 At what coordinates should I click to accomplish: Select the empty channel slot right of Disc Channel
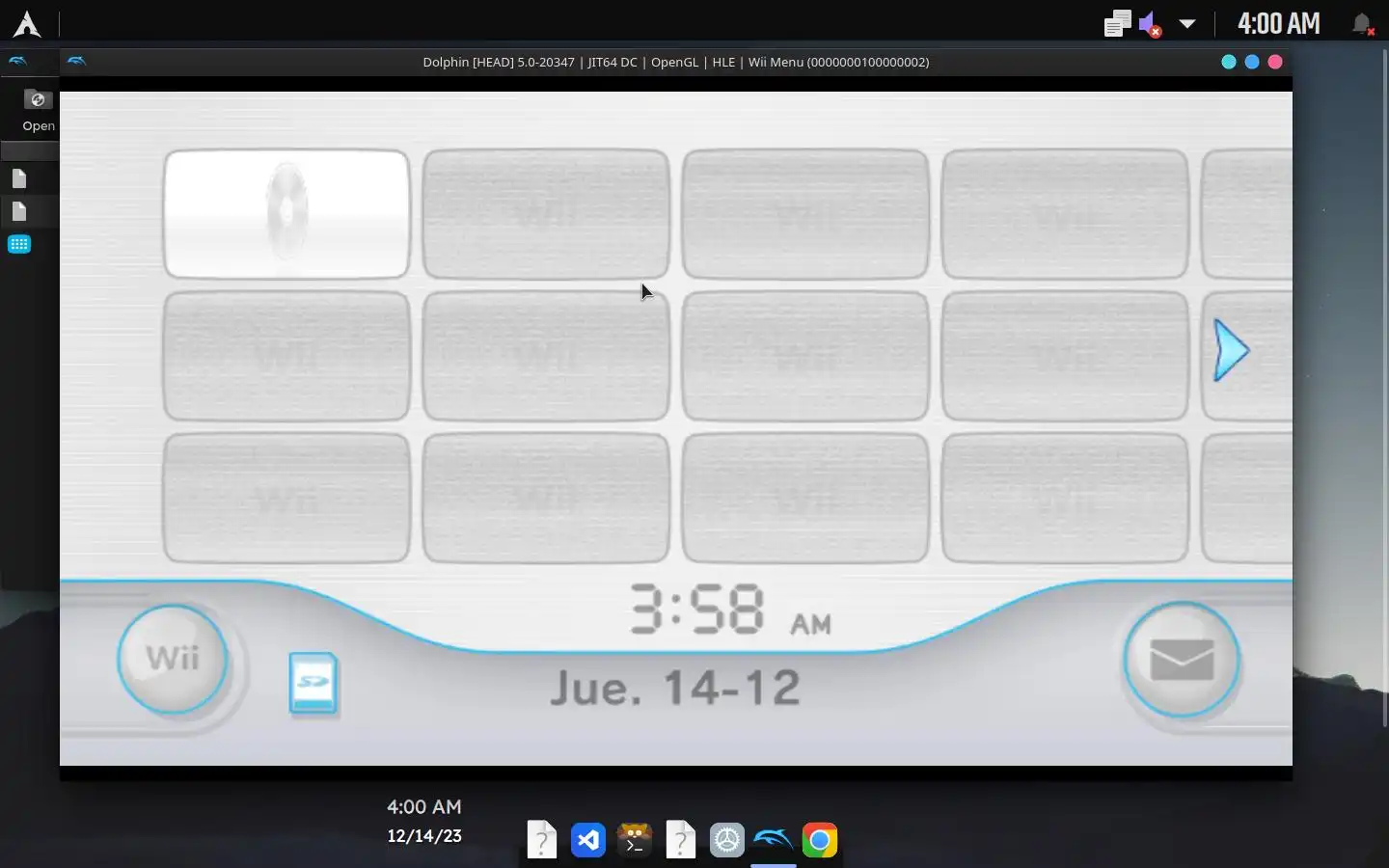click(x=546, y=214)
